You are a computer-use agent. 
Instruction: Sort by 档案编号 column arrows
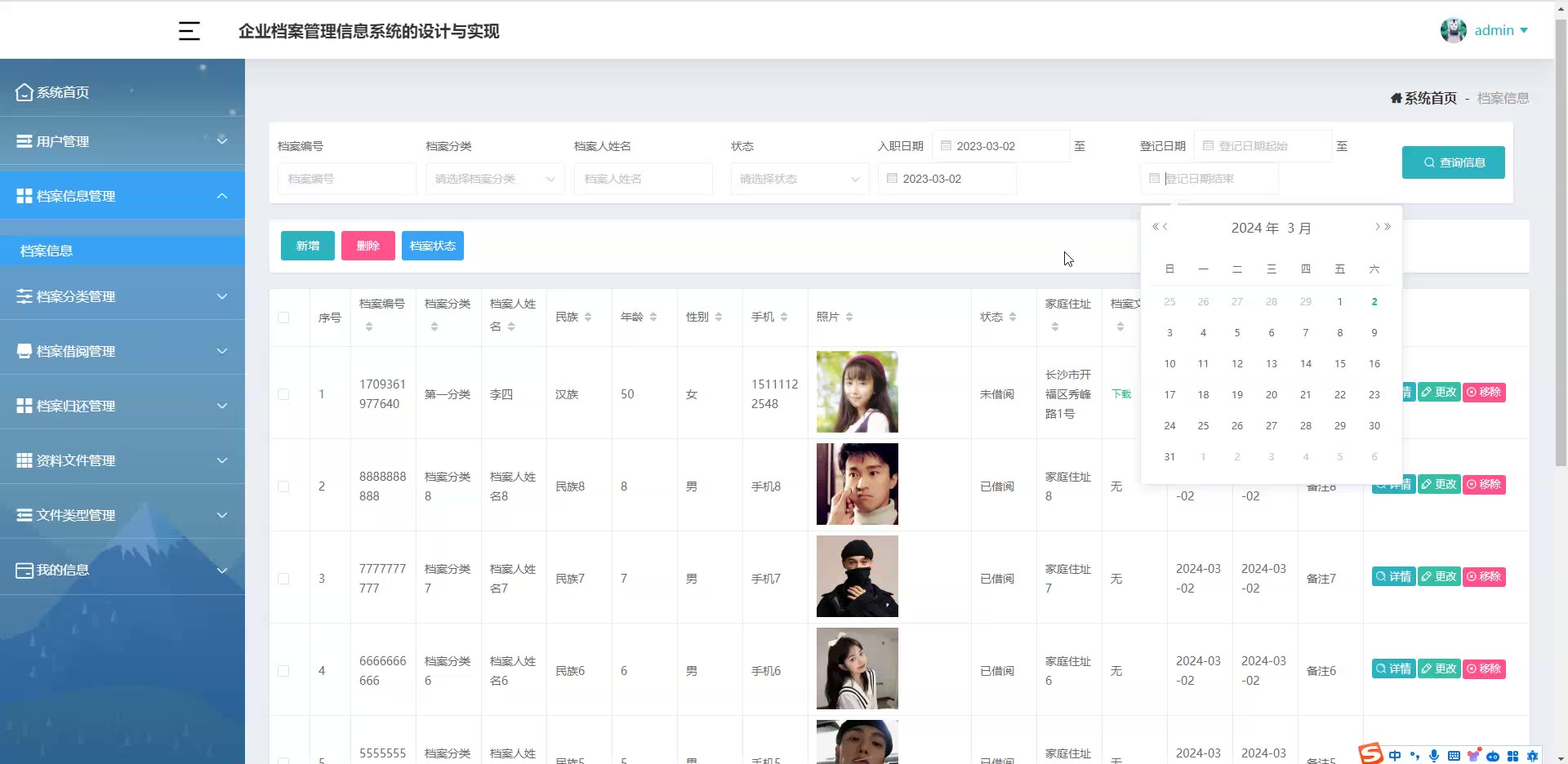coord(369,326)
